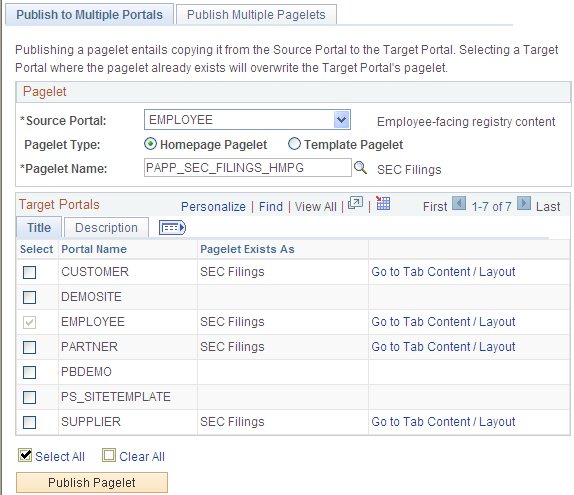The width and height of the screenshot is (574, 495).
Task: Click the Select All link
Action: tap(60, 457)
